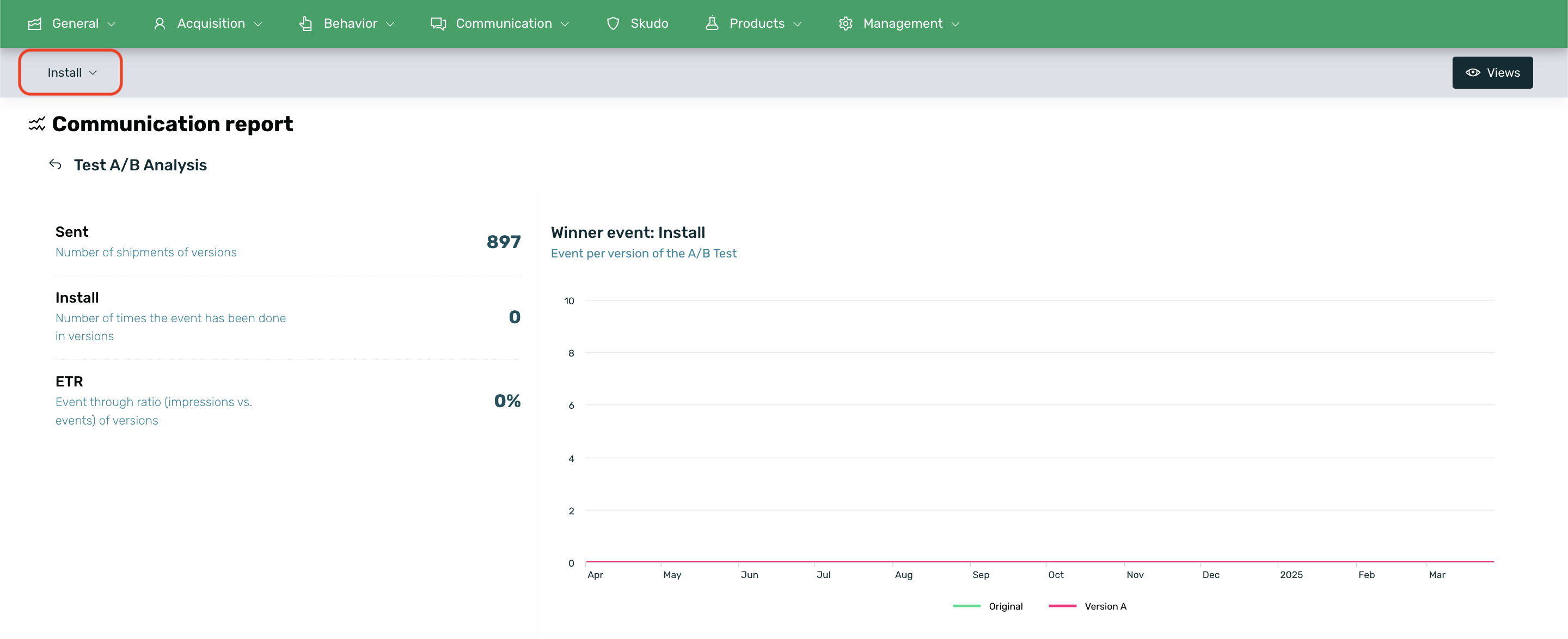Click the Views button
The image size is (1568, 639).
(1492, 72)
